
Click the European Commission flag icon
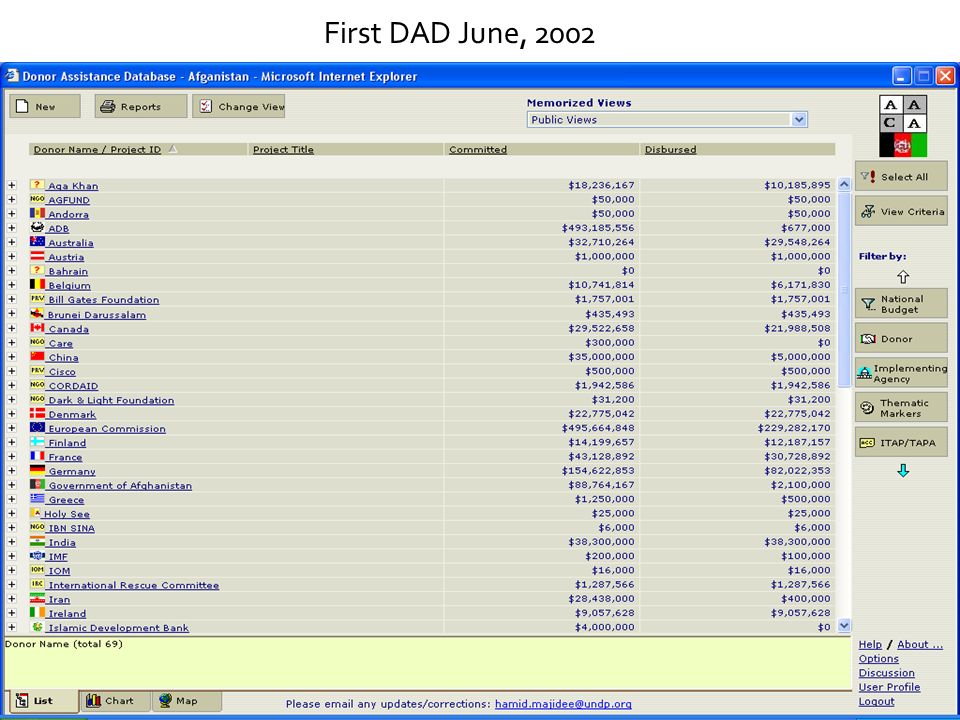(x=37, y=427)
